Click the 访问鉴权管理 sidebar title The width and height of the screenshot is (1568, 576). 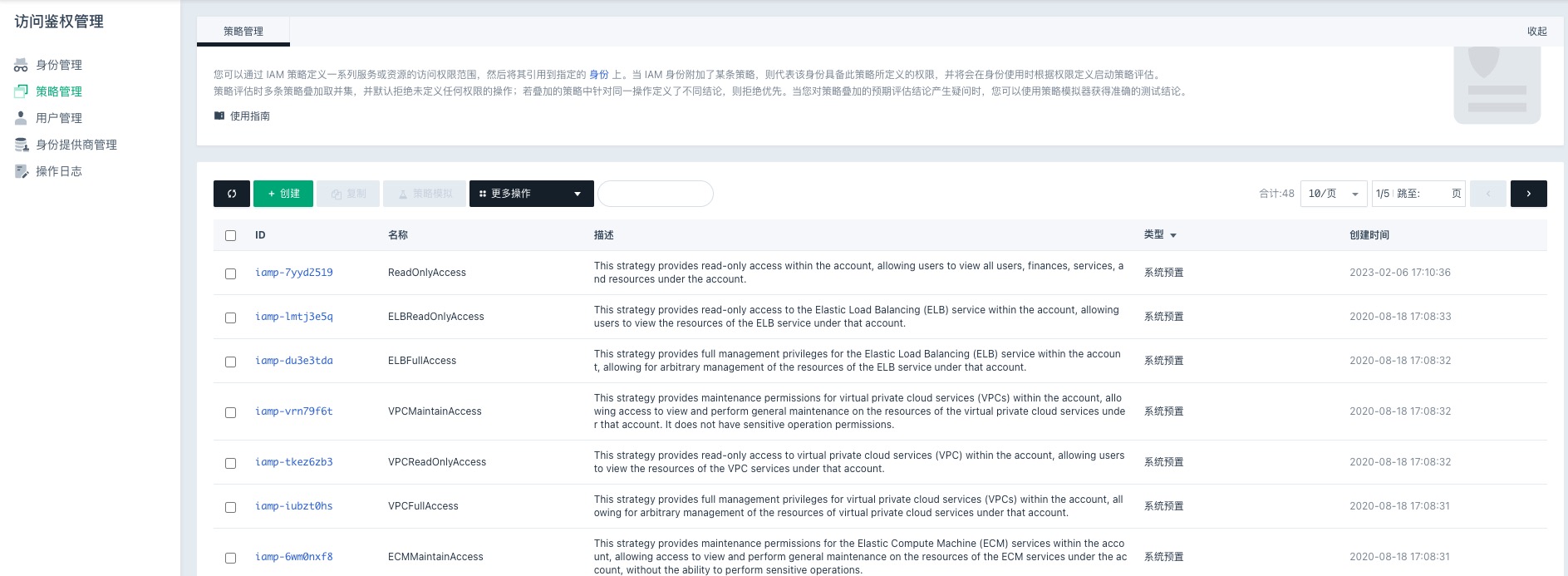pos(59,22)
